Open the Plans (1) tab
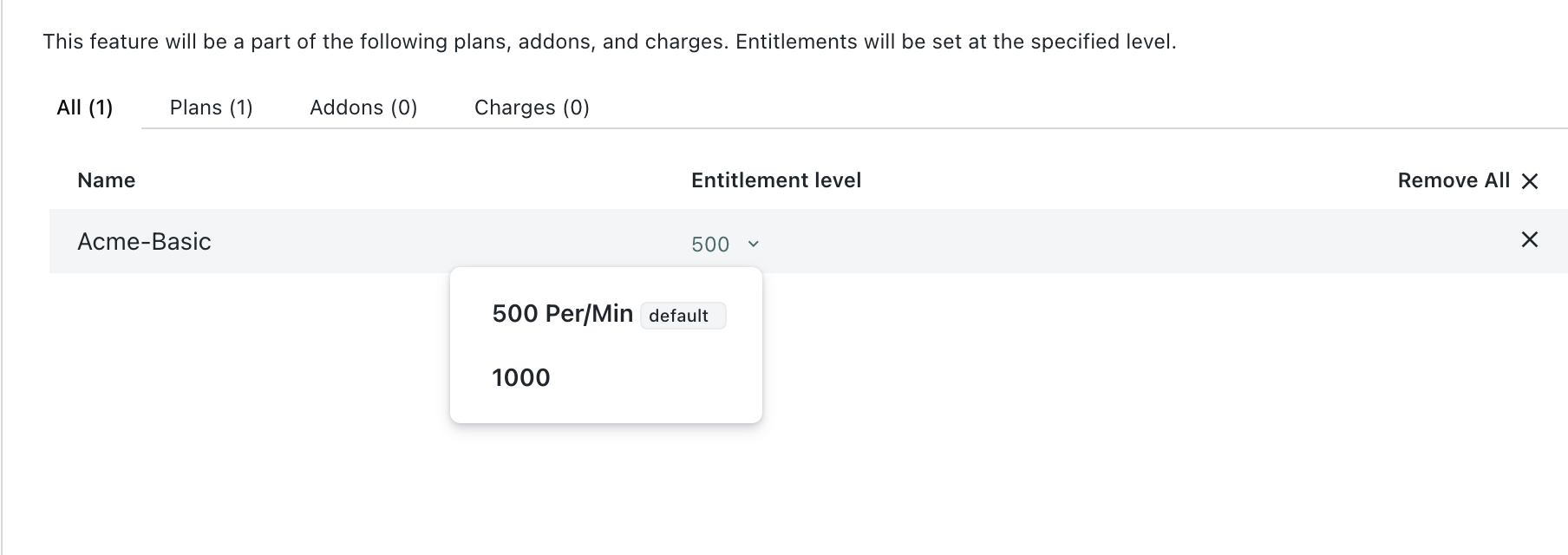1568x555 pixels. click(x=212, y=108)
